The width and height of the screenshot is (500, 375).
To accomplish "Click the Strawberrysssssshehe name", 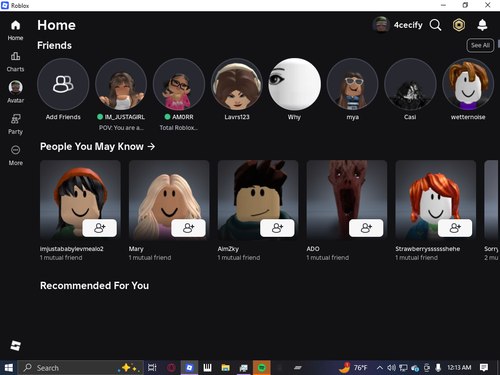I will coord(428,249).
